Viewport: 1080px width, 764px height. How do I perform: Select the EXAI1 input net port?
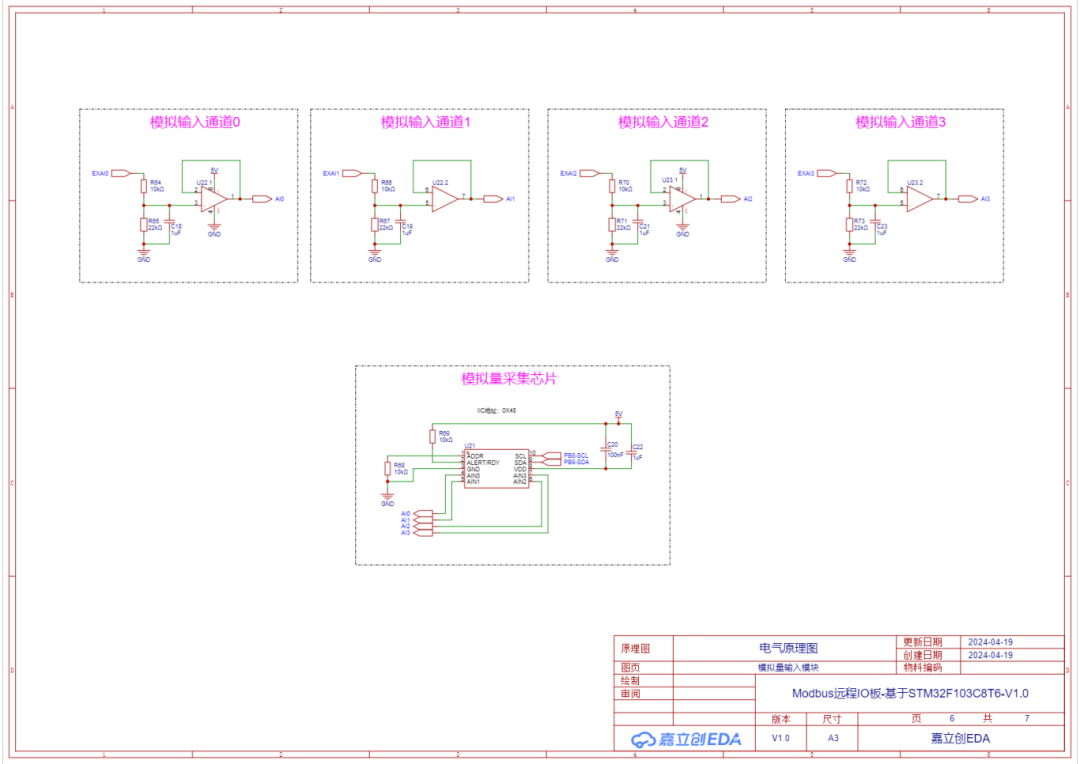click(352, 174)
